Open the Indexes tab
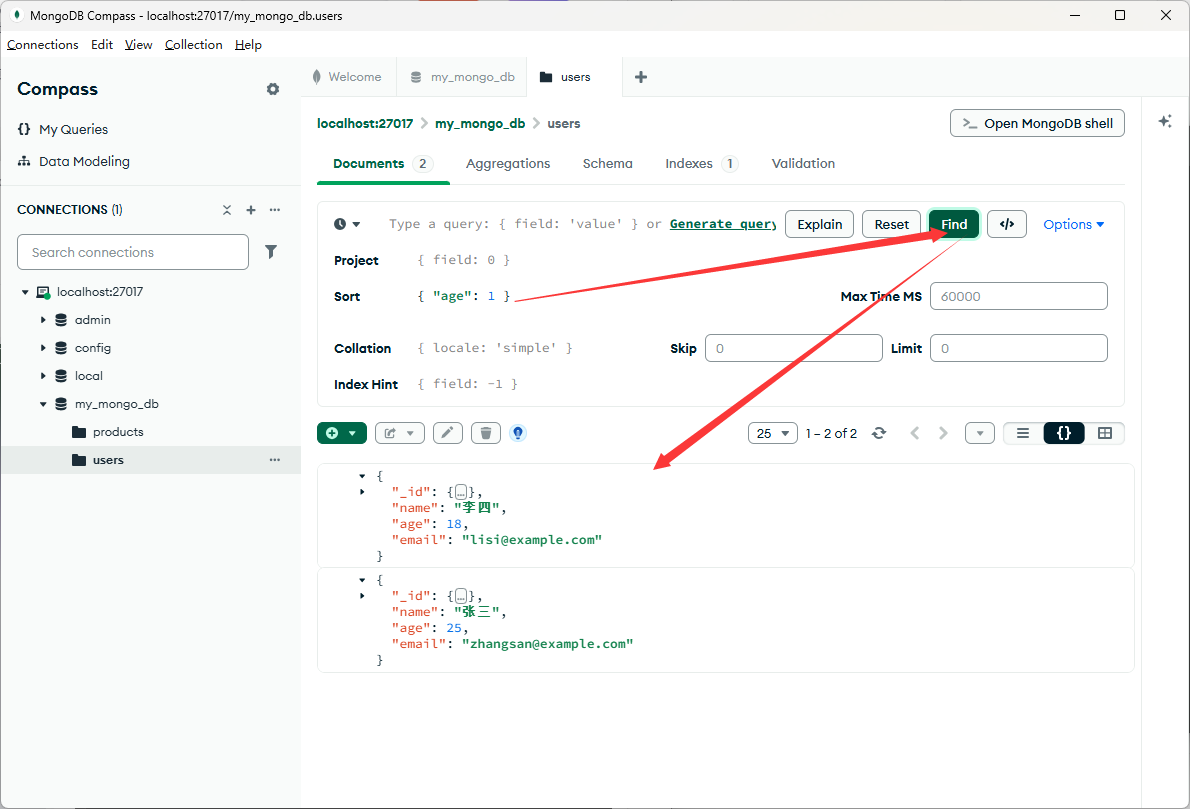1190x809 pixels. point(701,163)
